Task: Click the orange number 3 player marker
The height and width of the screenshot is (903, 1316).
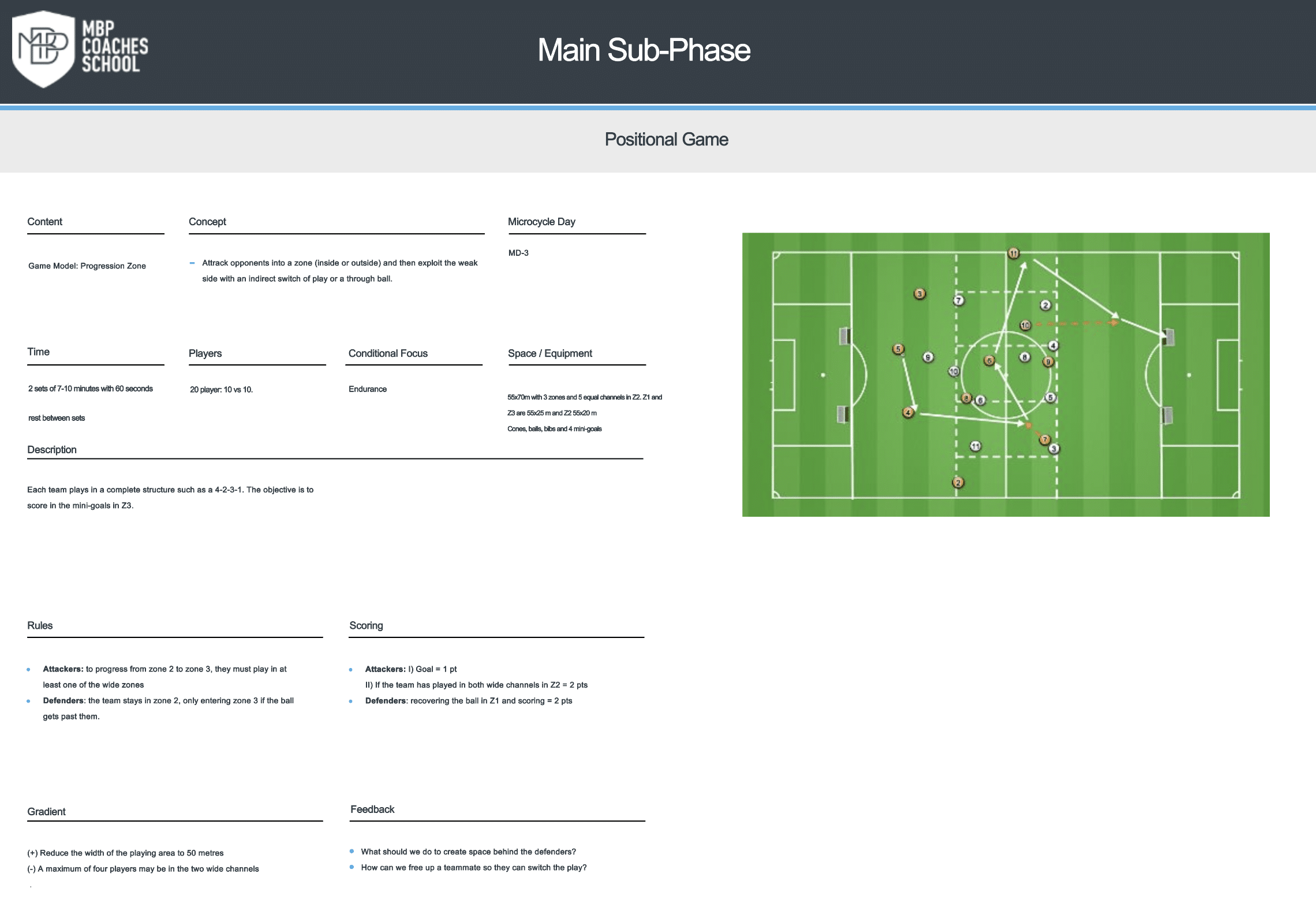Action: 920,294
